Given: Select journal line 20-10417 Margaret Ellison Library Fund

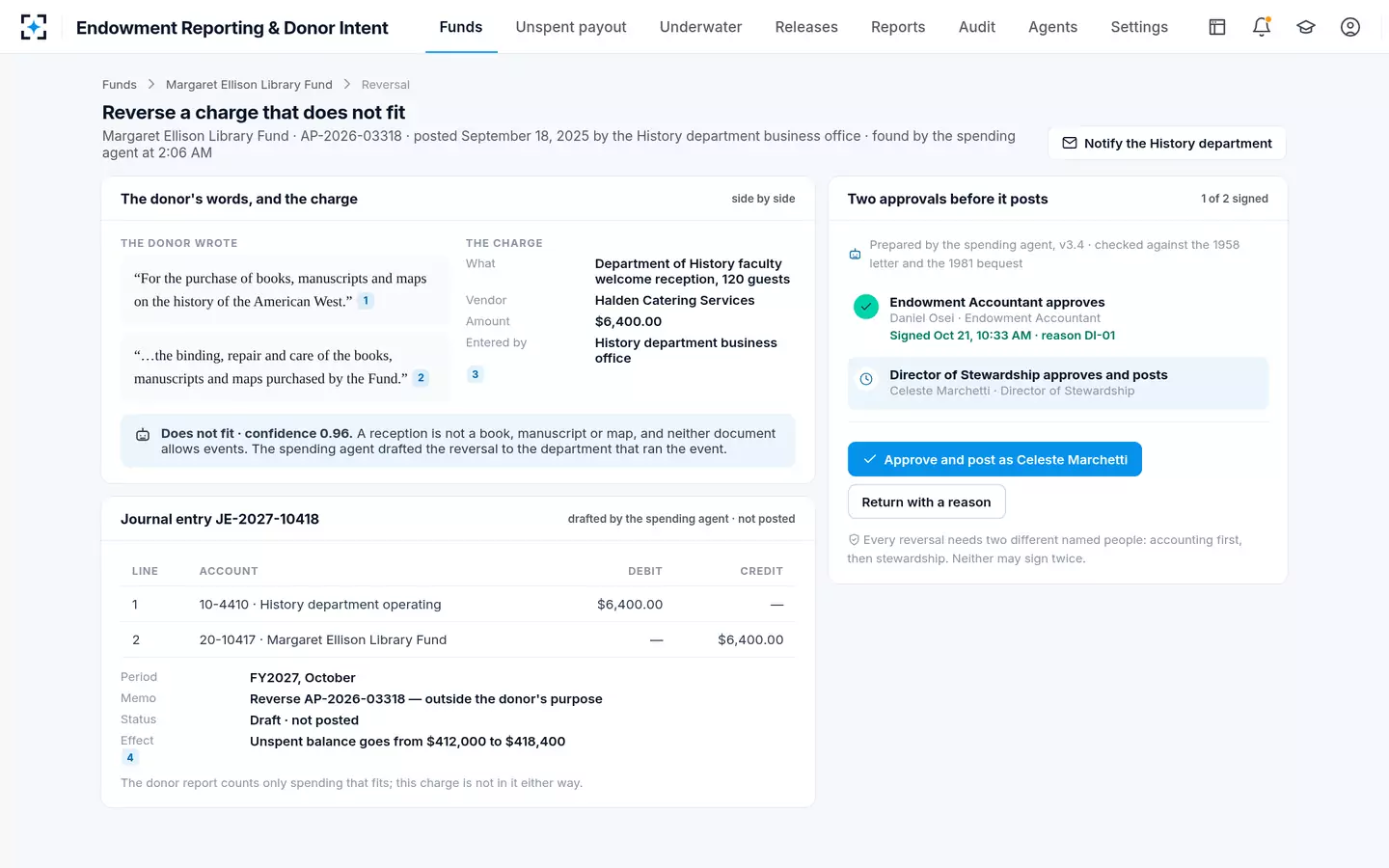Looking at the screenshot, I should coord(458,639).
